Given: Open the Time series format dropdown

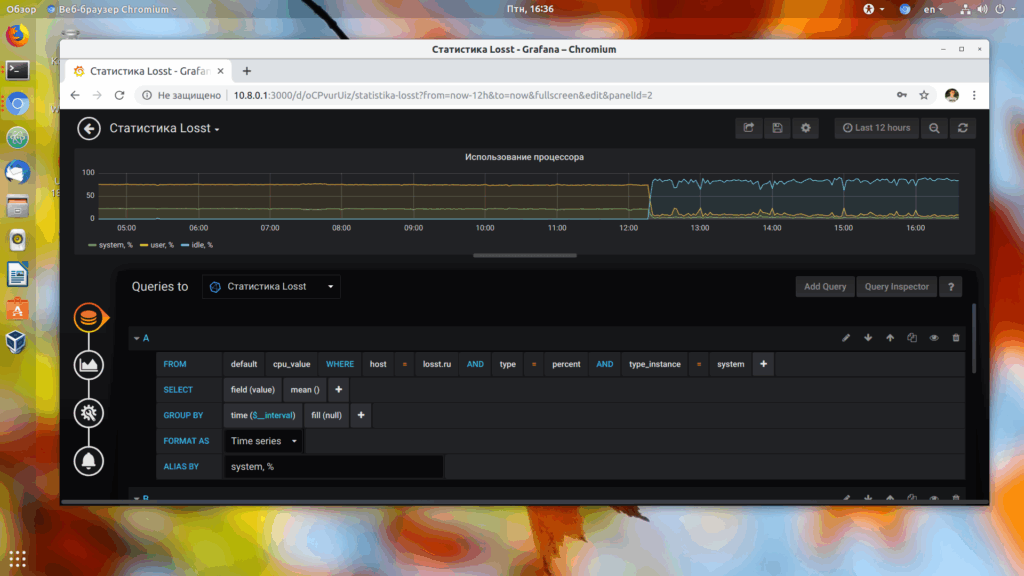Looking at the screenshot, I should pos(263,441).
